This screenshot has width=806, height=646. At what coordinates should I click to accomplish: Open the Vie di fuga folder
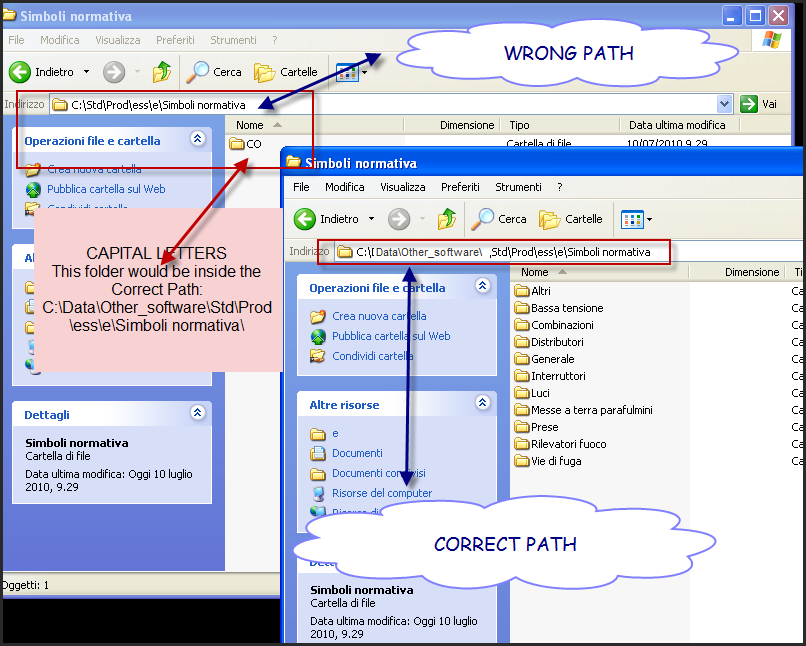click(x=555, y=461)
